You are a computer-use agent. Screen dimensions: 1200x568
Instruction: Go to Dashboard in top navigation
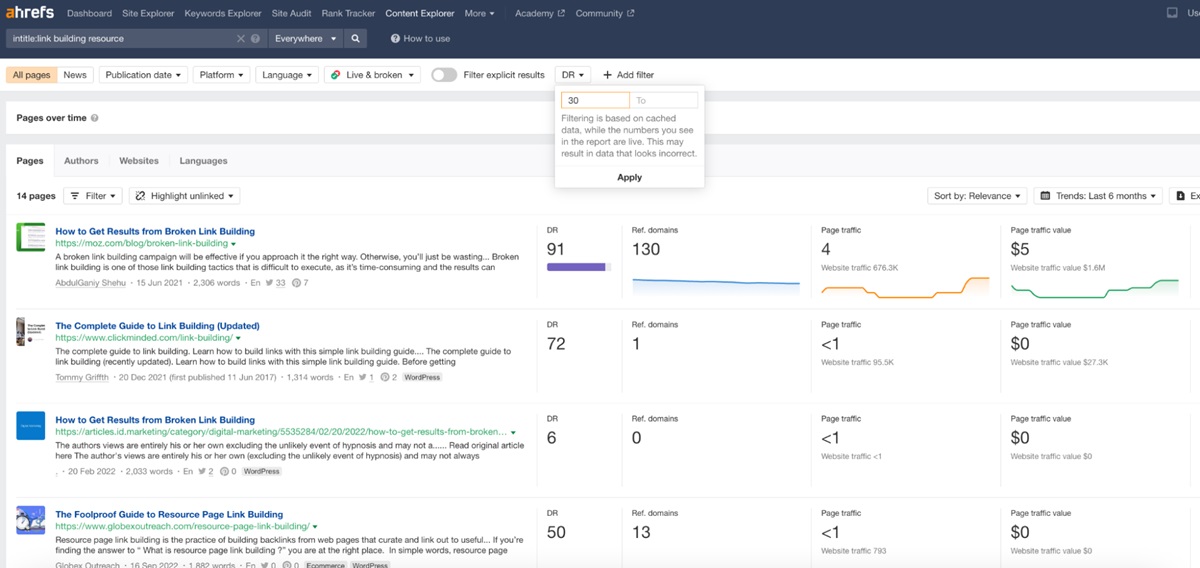tap(89, 13)
